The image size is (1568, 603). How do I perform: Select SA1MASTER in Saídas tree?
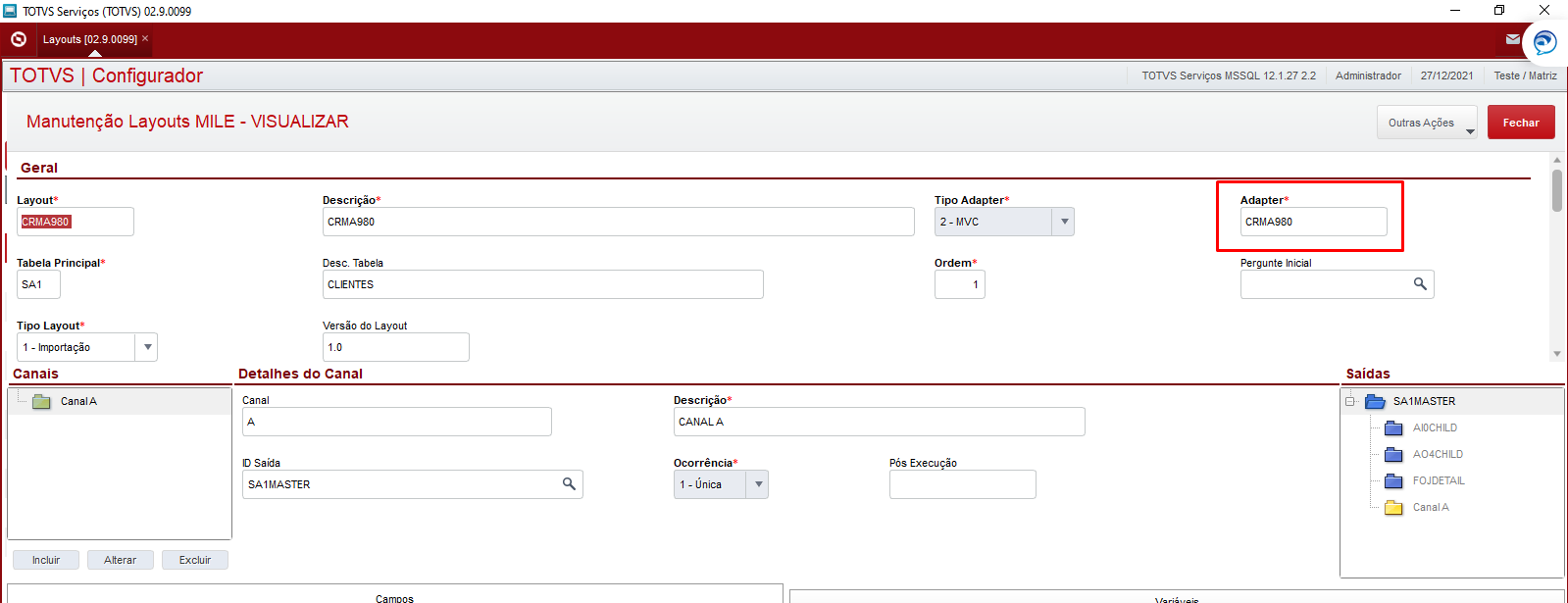(x=1424, y=401)
